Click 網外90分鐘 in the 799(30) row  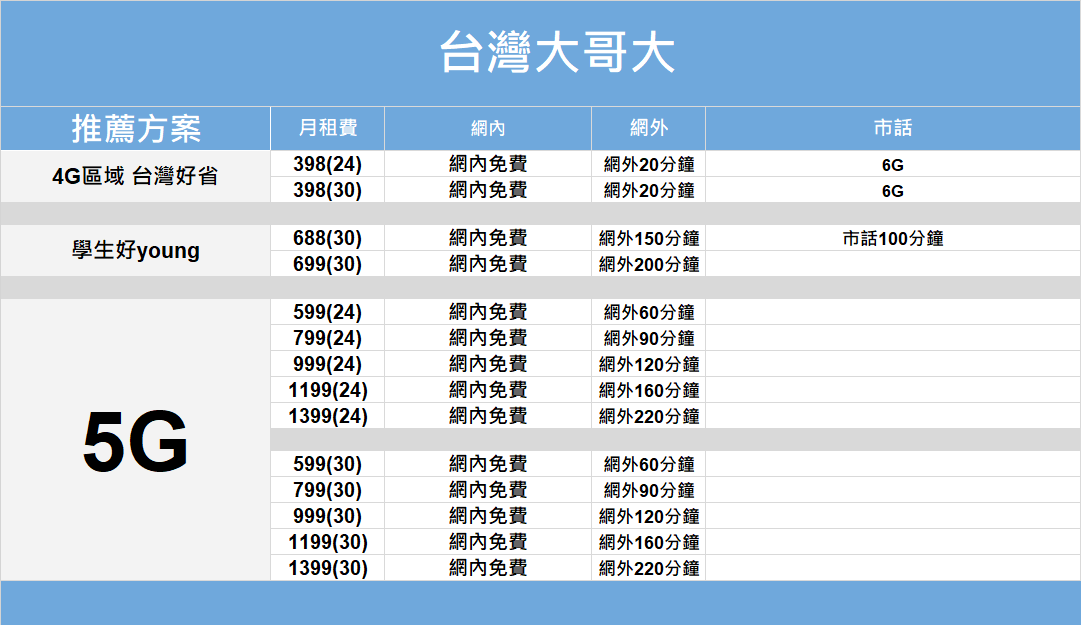point(648,490)
